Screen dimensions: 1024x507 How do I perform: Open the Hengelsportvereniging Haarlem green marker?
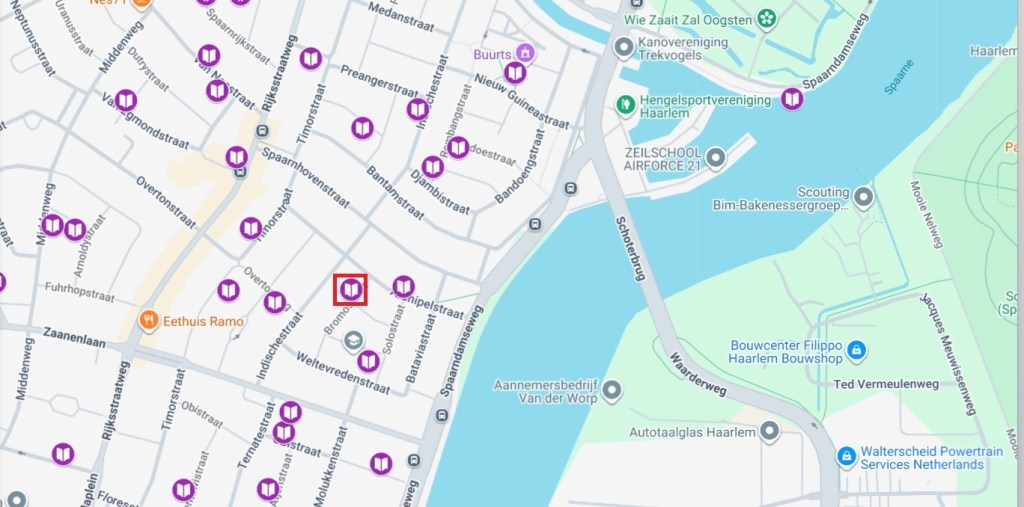(626, 105)
